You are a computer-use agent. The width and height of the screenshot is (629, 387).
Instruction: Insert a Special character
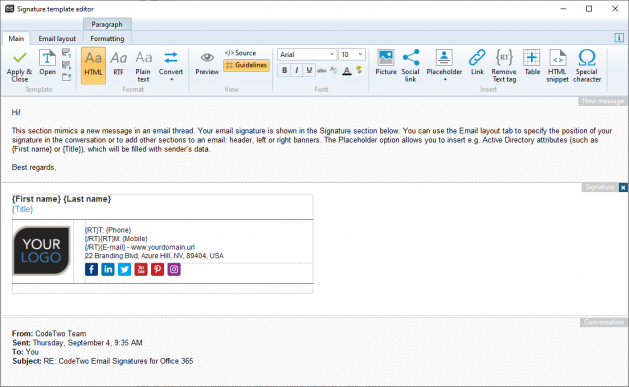pyautogui.click(x=587, y=66)
